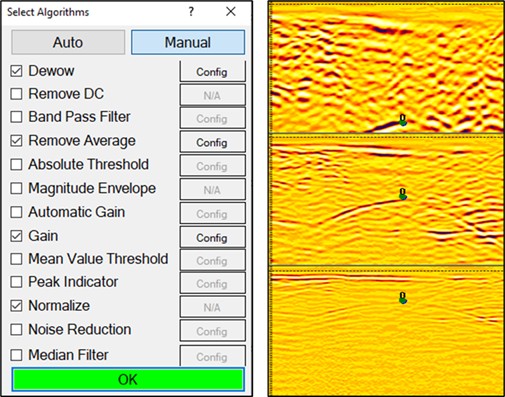505x397 pixels.
Task: Check the Noise Reduction option
Action: (x=16, y=330)
